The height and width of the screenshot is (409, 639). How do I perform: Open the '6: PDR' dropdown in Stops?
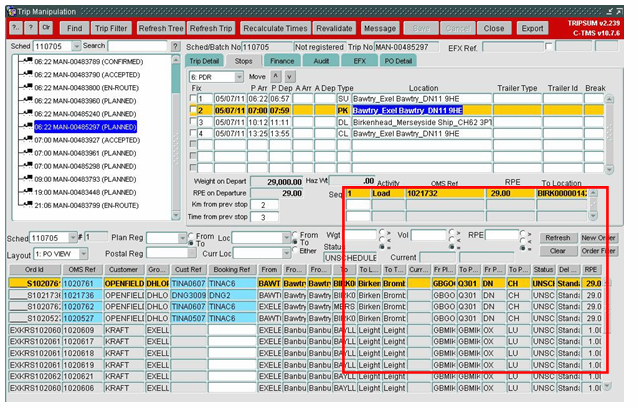click(x=239, y=77)
